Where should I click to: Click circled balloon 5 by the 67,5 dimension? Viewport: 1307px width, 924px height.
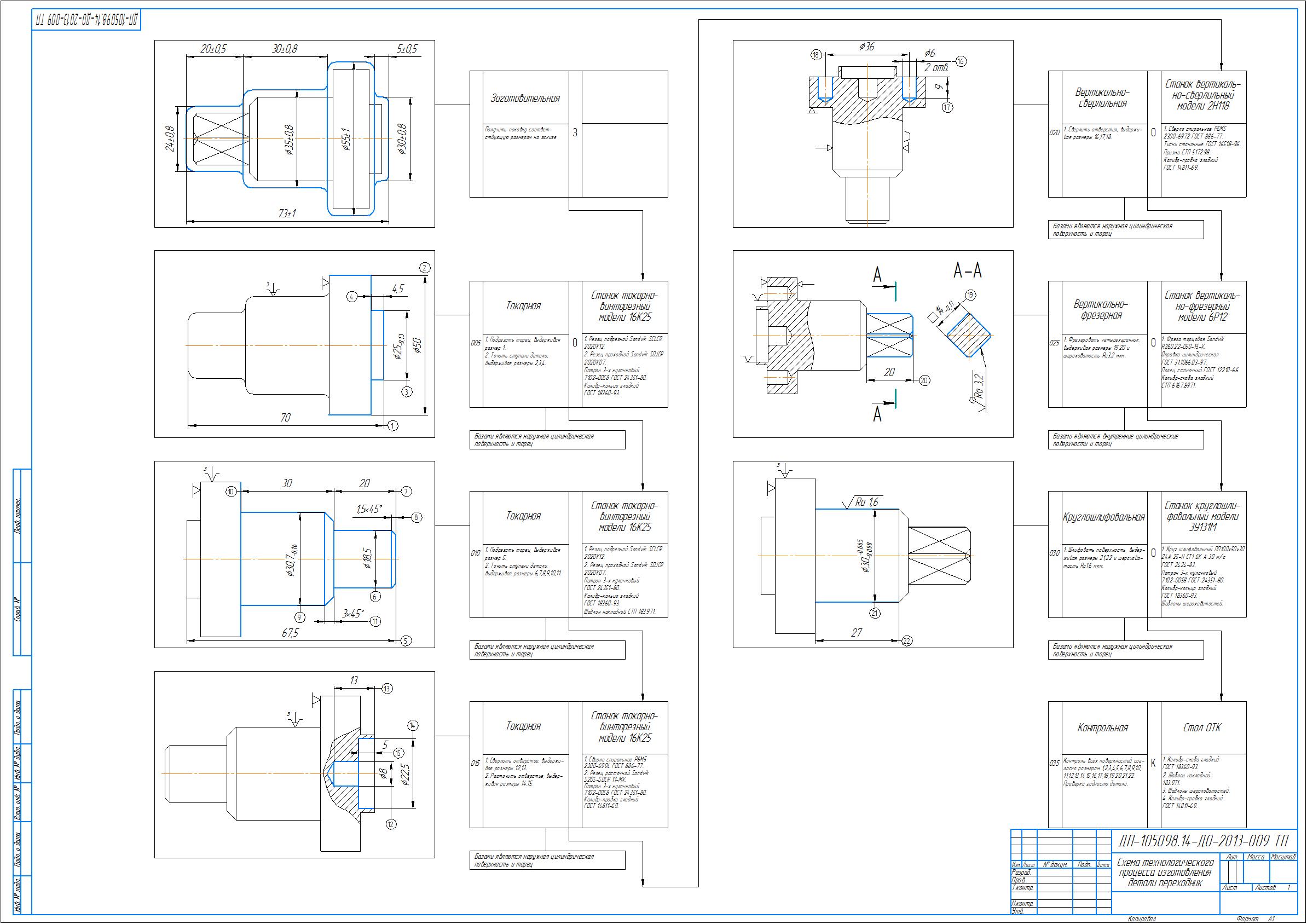click(x=406, y=640)
